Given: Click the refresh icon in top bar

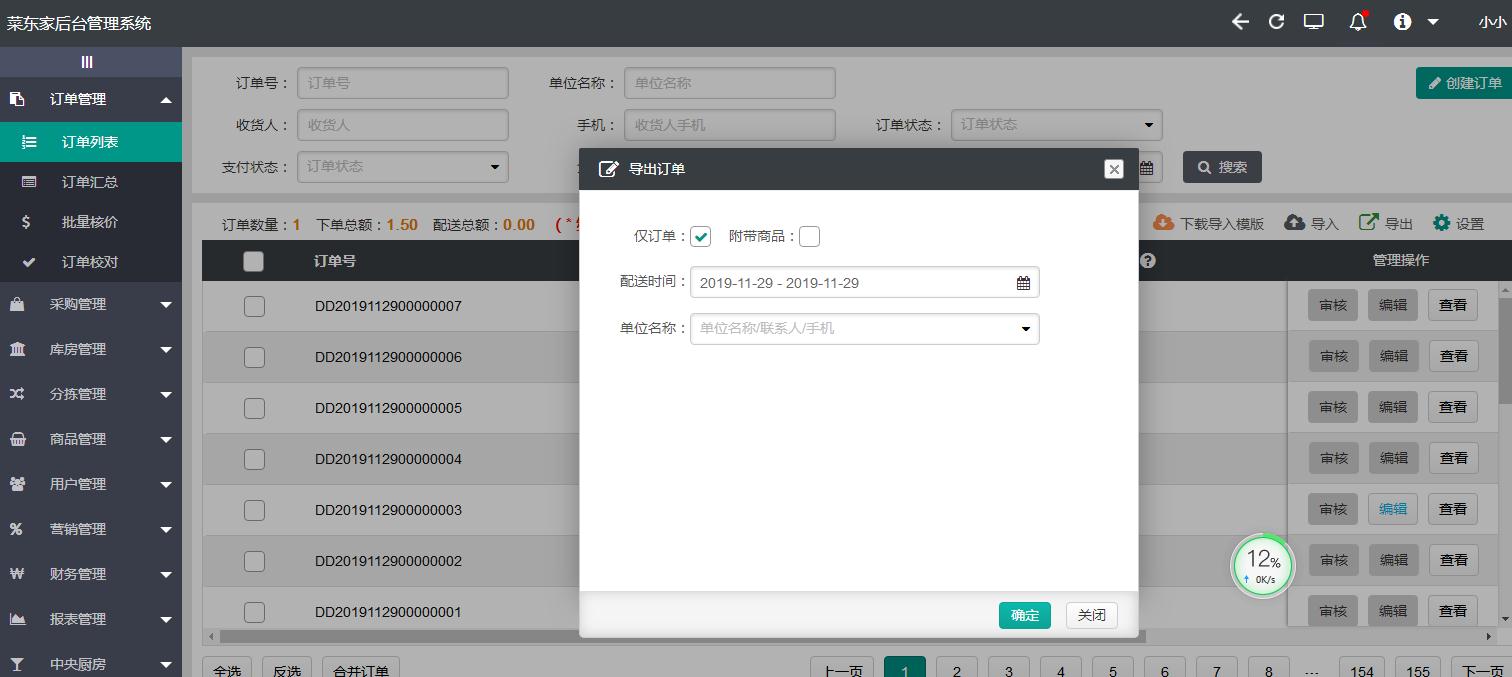Looking at the screenshot, I should pos(1276,22).
